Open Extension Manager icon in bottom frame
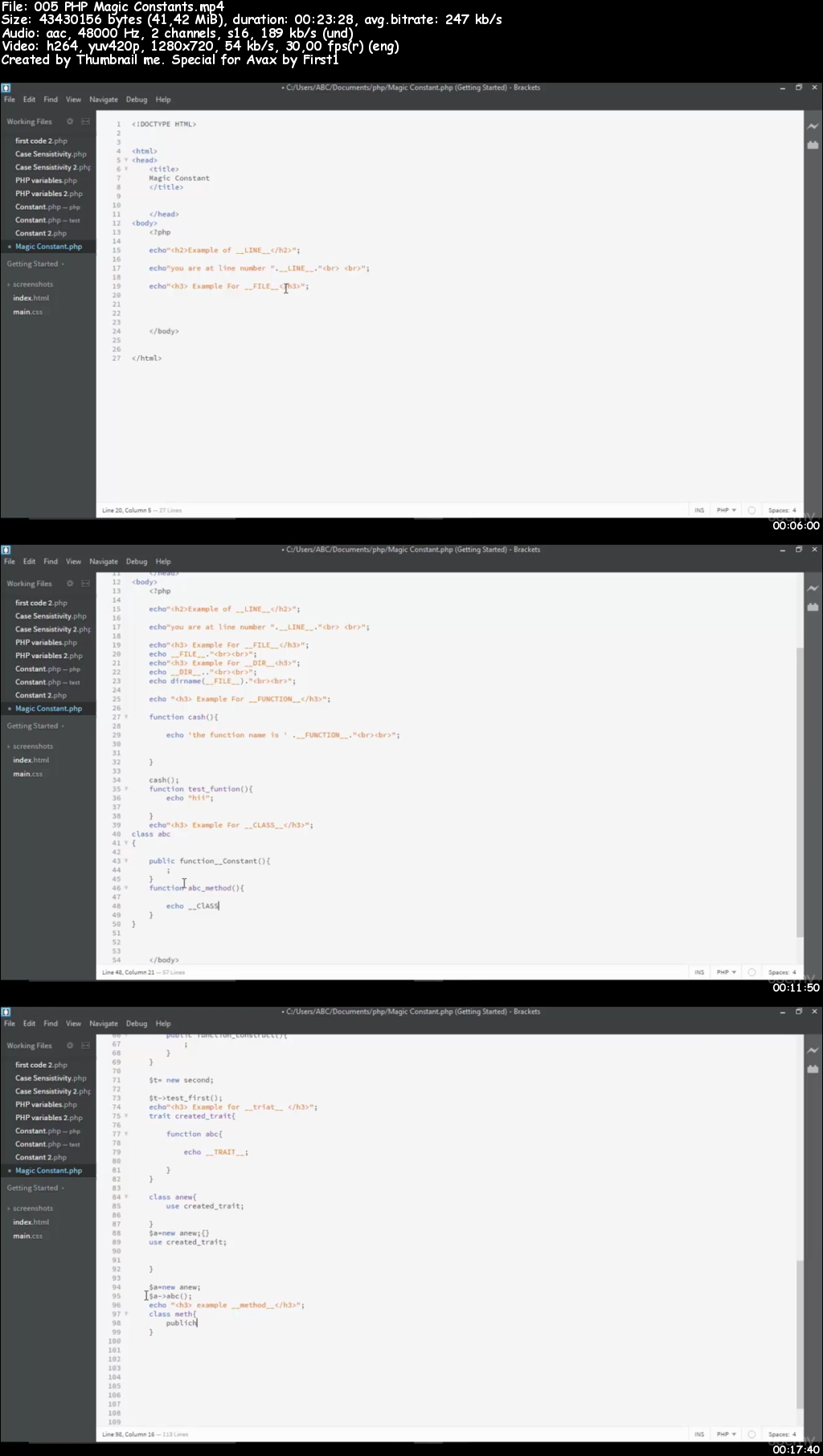The image size is (823, 1456). point(813,1070)
